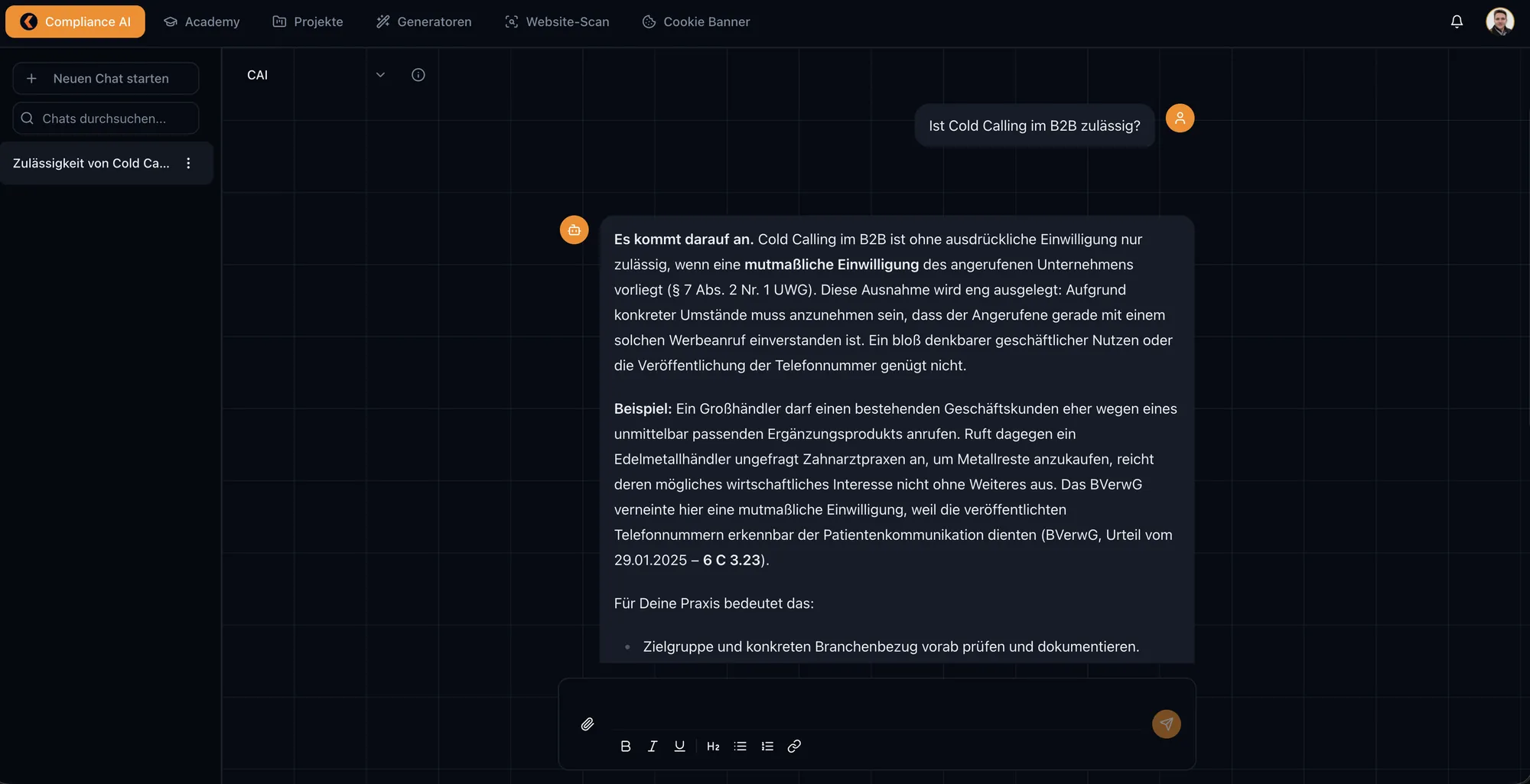Viewport: 1530px width, 784px height.
Task: Toggle bold formatting in message editor
Action: tap(625, 746)
